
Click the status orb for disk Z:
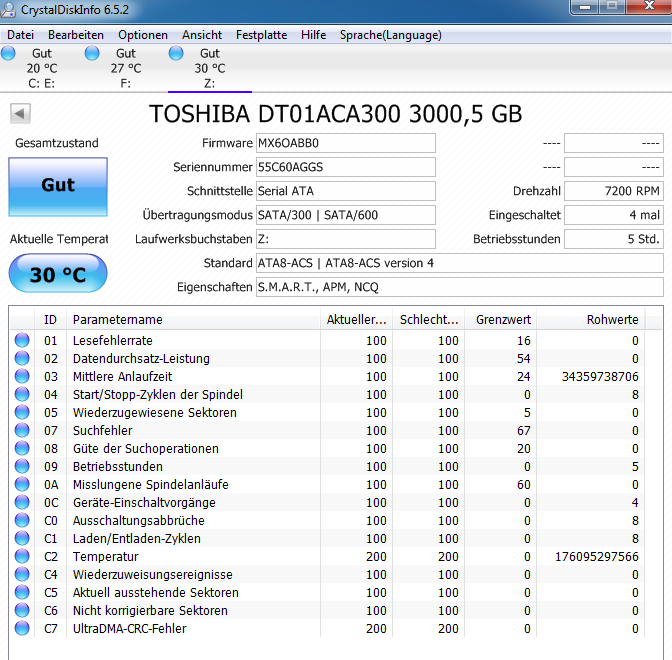tap(176, 54)
